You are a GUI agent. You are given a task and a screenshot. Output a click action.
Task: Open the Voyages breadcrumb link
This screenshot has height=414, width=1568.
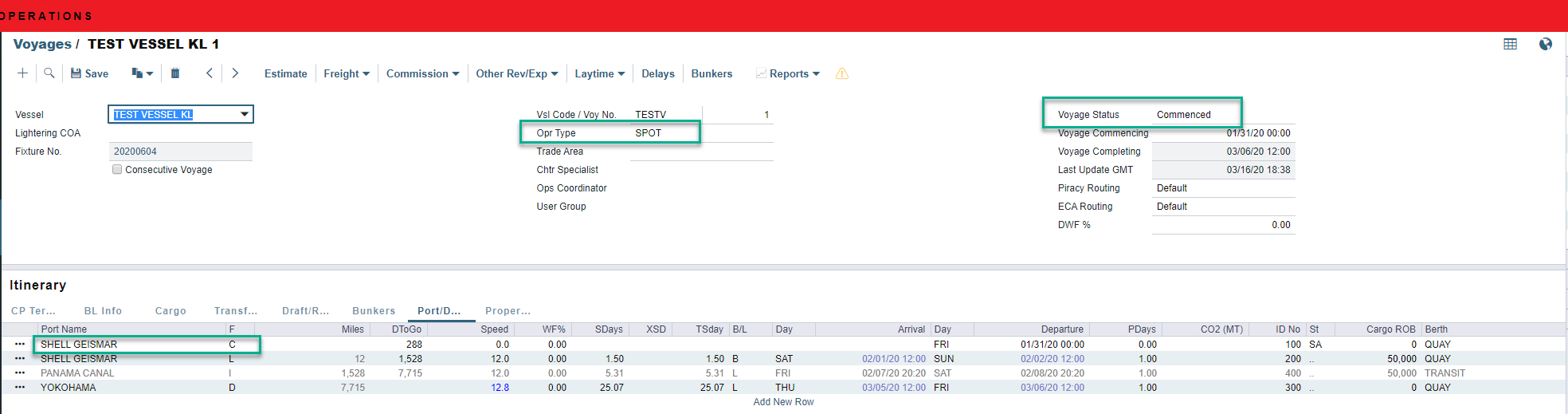coord(42,45)
